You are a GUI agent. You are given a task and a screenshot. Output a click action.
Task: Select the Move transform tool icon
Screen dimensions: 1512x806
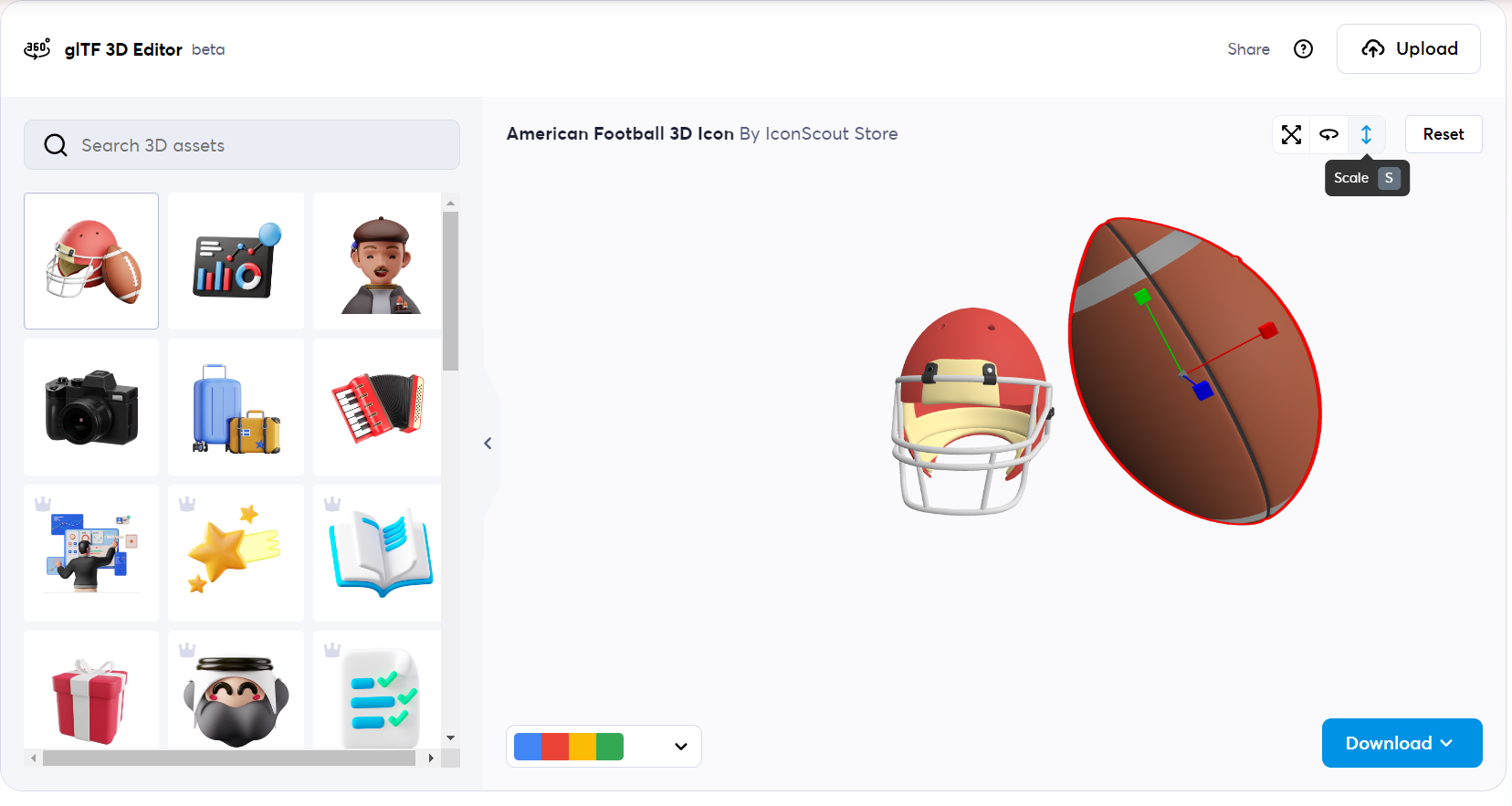tap(1291, 134)
